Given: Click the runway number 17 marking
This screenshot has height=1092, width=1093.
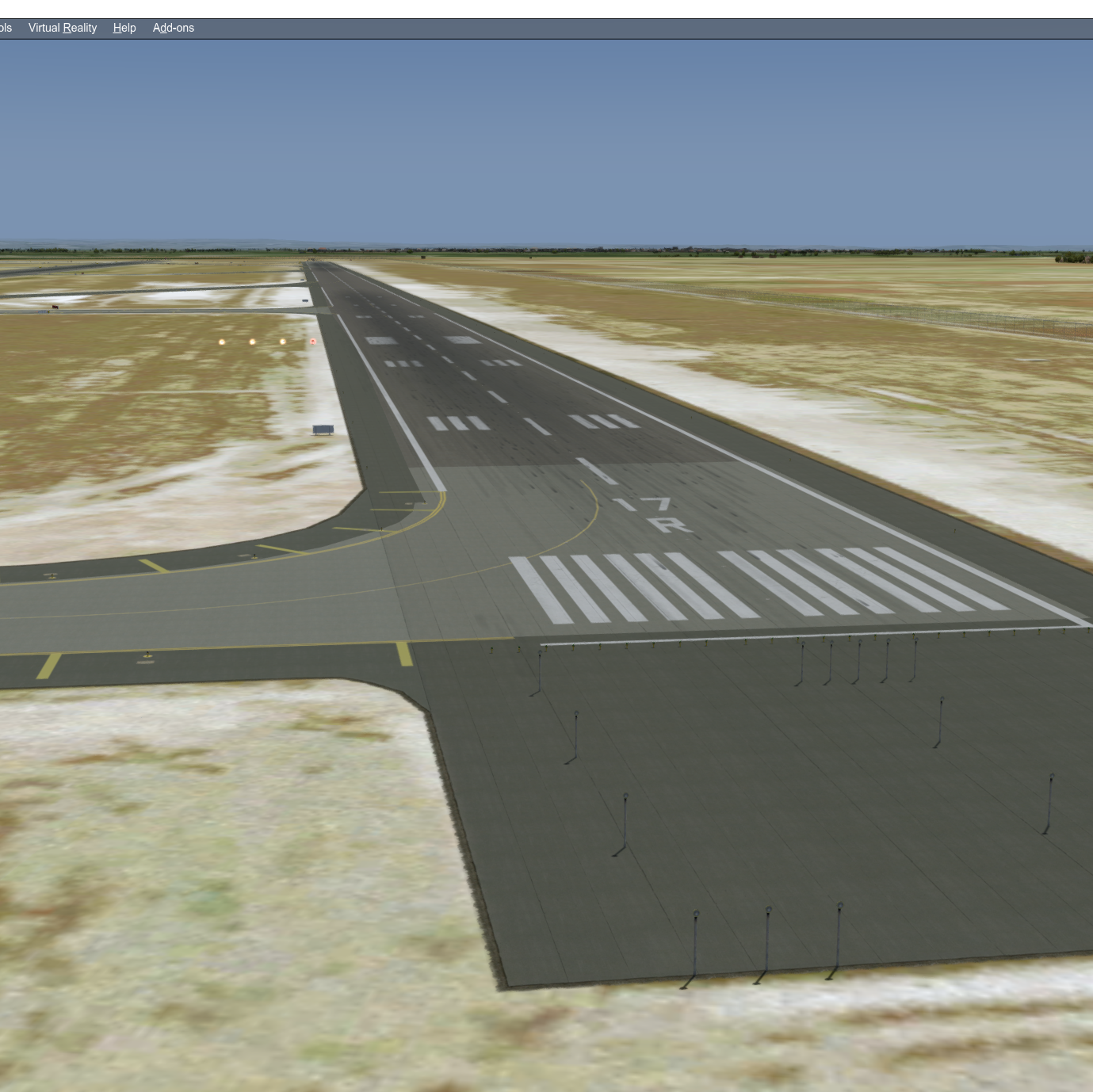Looking at the screenshot, I should tap(643, 503).
